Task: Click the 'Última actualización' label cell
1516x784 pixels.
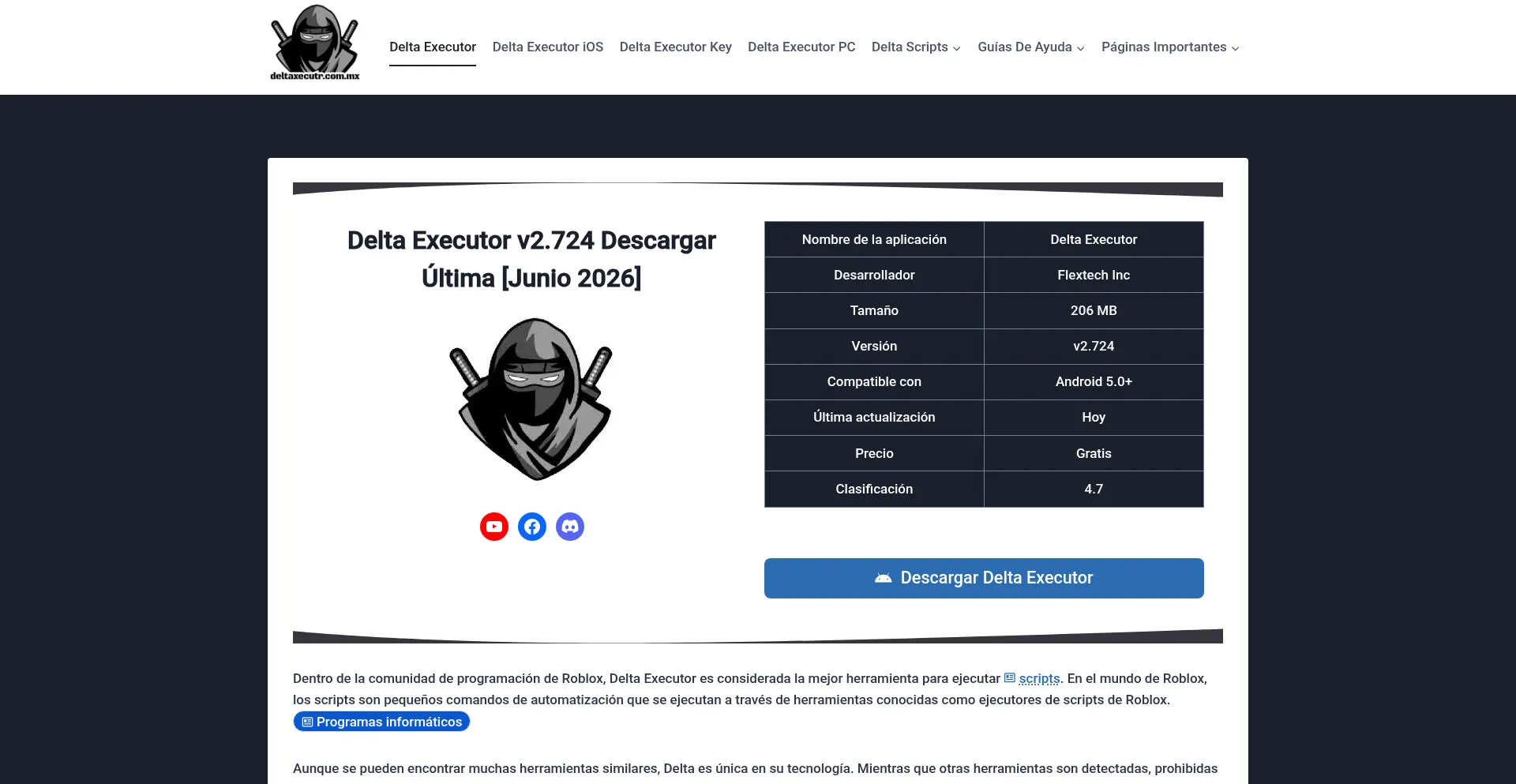Action: [874, 417]
